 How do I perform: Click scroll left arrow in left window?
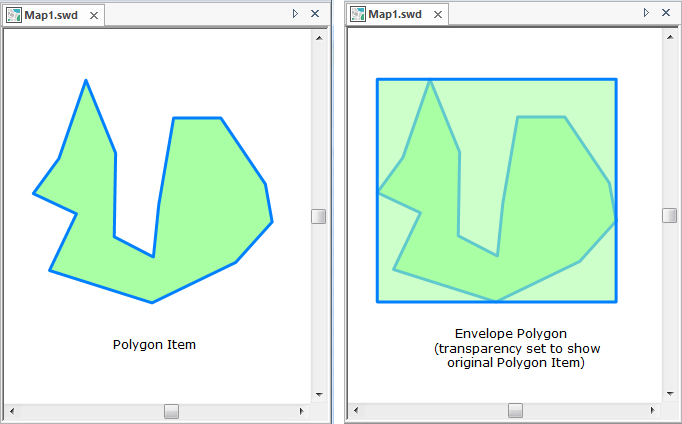(12, 411)
